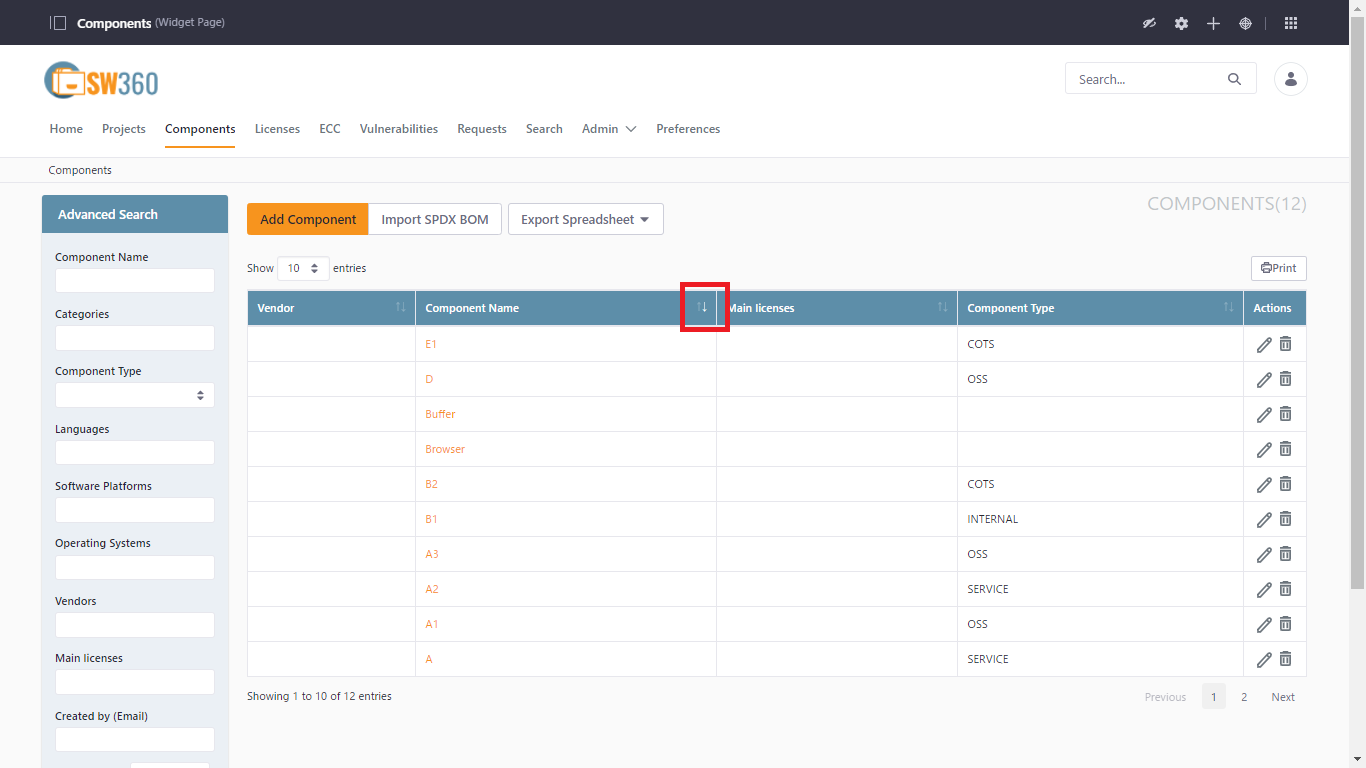The height and width of the screenshot is (768, 1366).
Task: Click the Add Component button
Action: [x=307, y=219]
